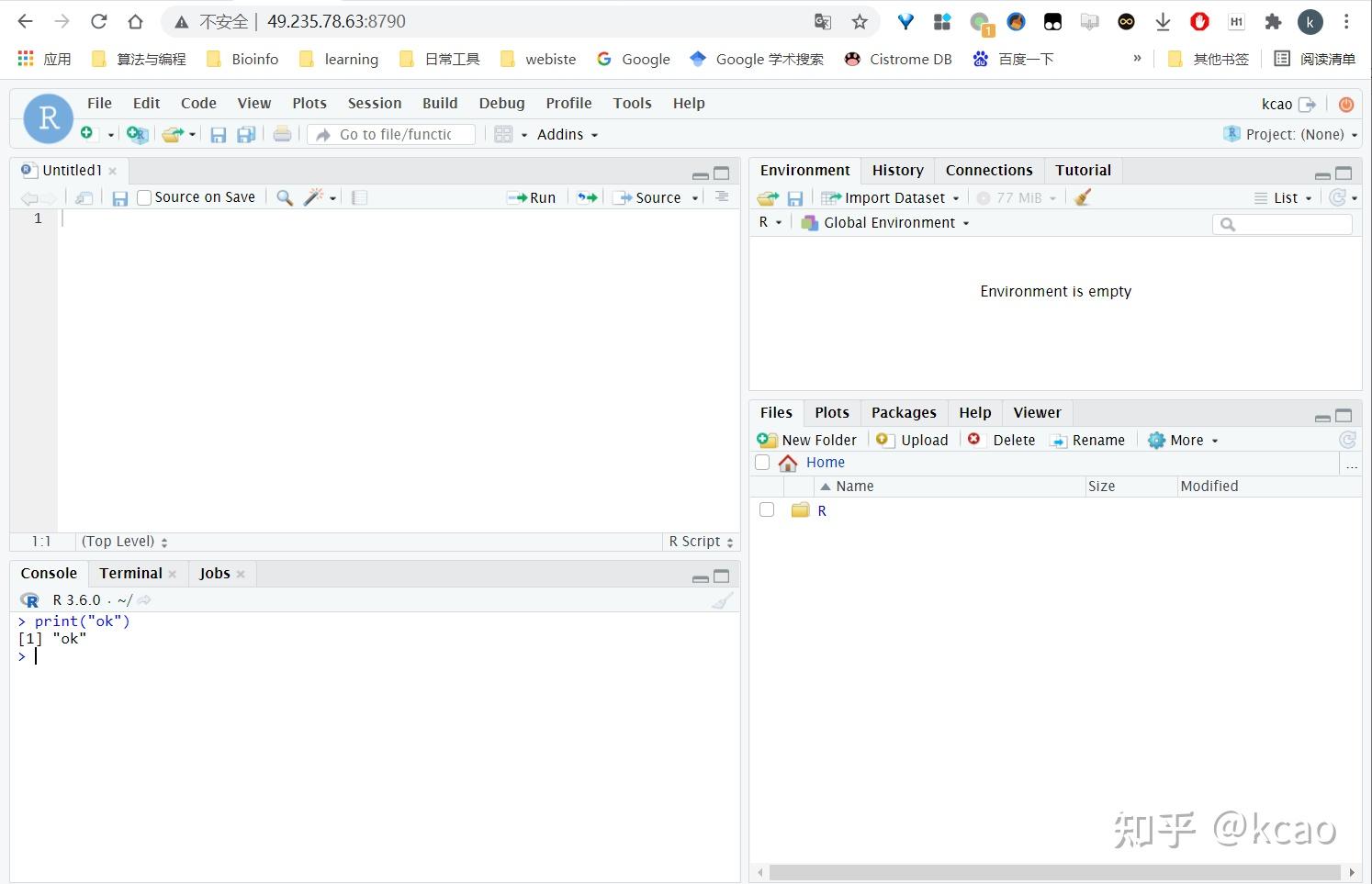Click Save all open documents icon
1372x884 pixels.
coord(246,135)
